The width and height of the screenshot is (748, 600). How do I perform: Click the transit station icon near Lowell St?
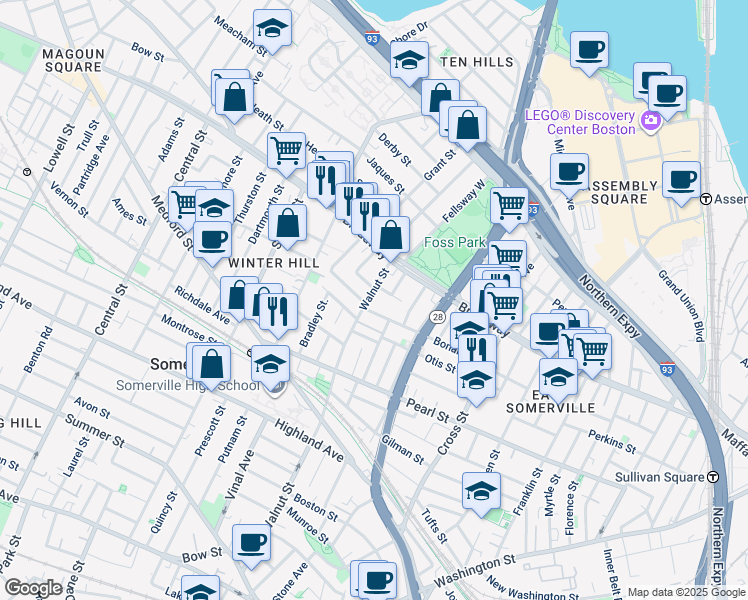[27, 172]
